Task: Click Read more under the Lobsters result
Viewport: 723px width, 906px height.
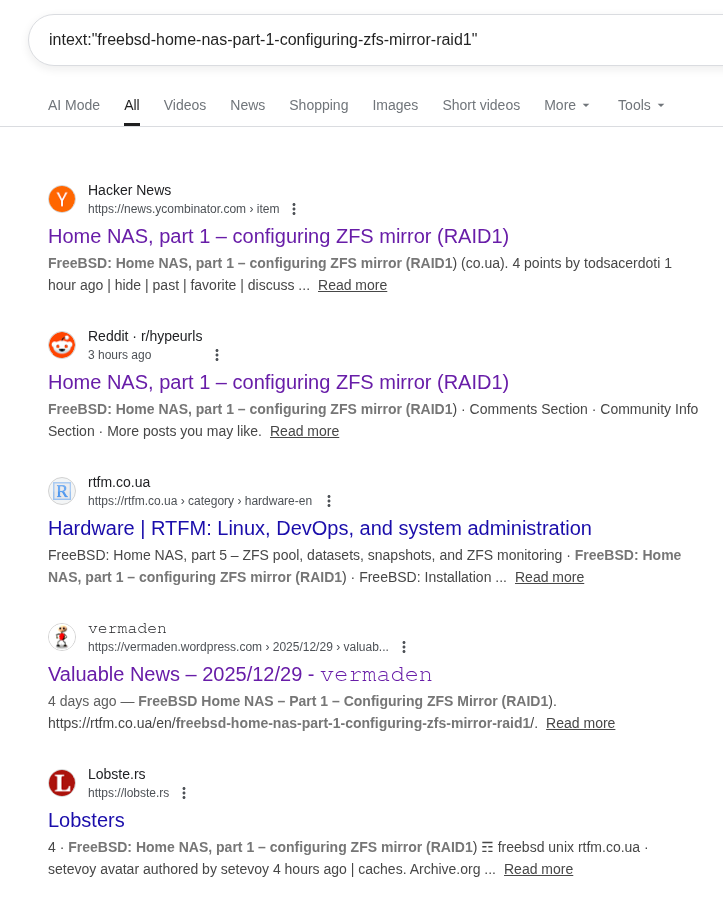Action: click(x=538, y=869)
